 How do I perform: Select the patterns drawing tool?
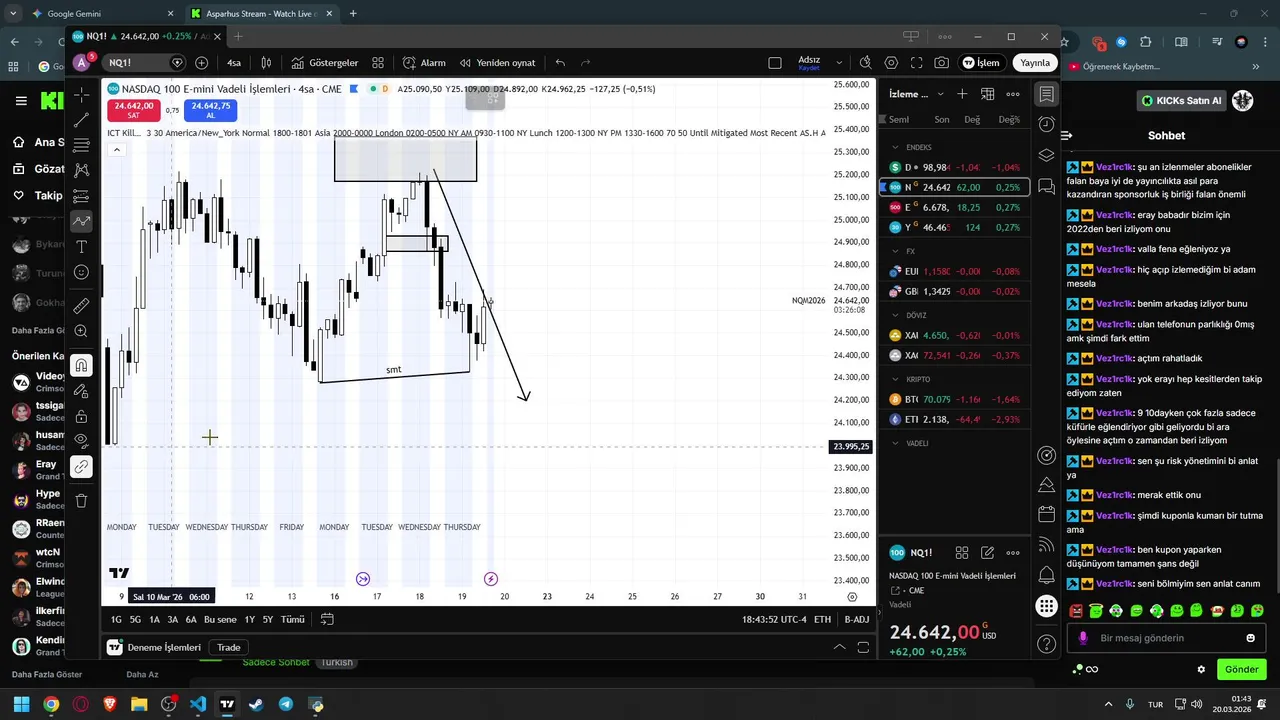(82, 170)
